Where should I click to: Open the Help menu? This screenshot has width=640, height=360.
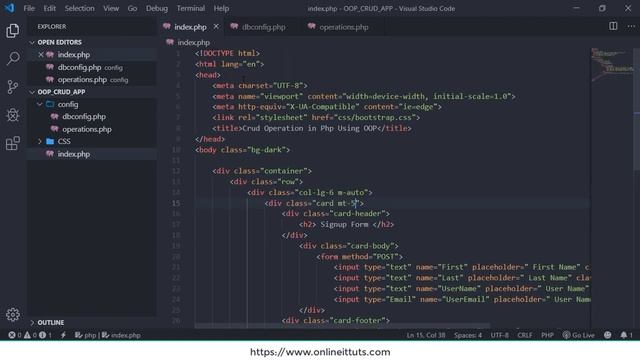coord(221,8)
